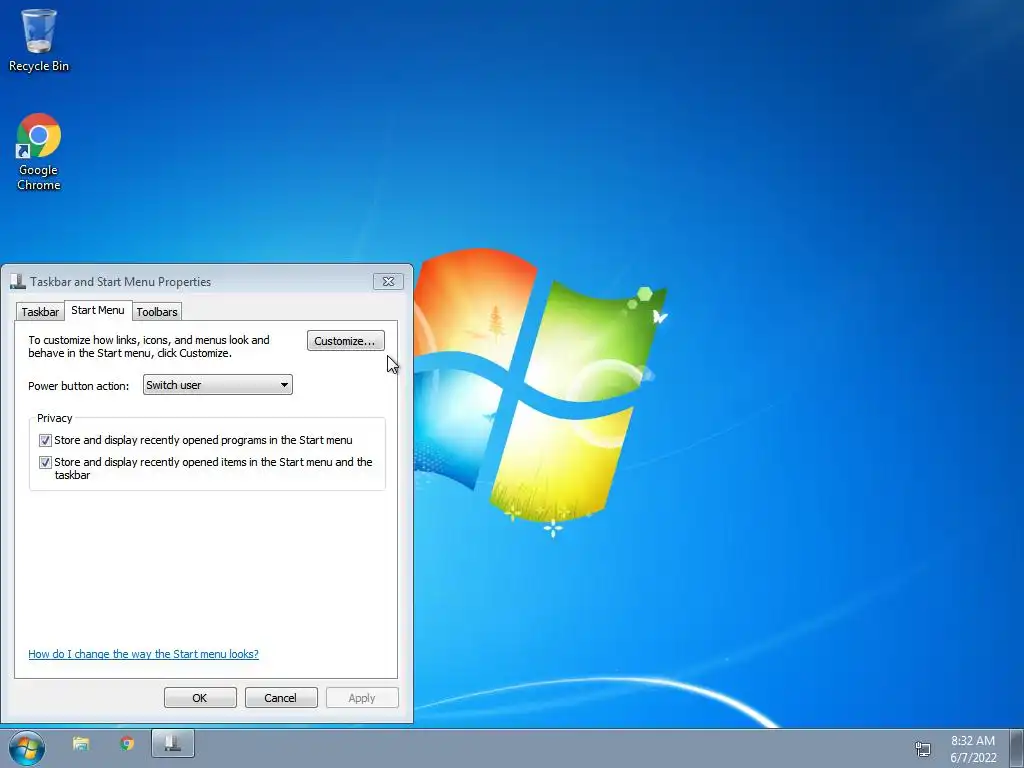Image resolution: width=1024 pixels, height=768 pixels.
Task: Launch Chrome from the taskbar
Action: [x=127, y=744]
